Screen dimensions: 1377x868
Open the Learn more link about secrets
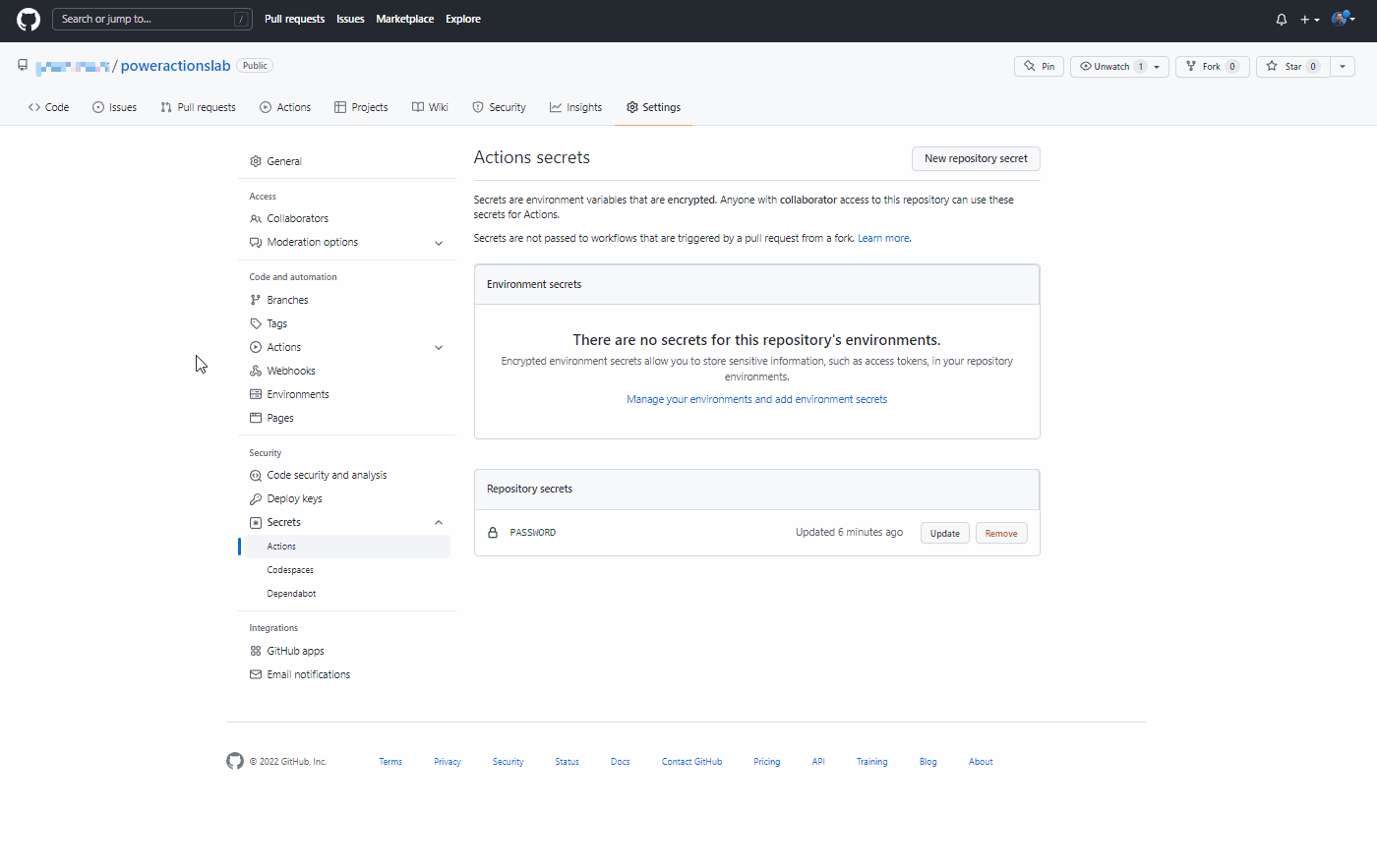click(x=882, y=237)
